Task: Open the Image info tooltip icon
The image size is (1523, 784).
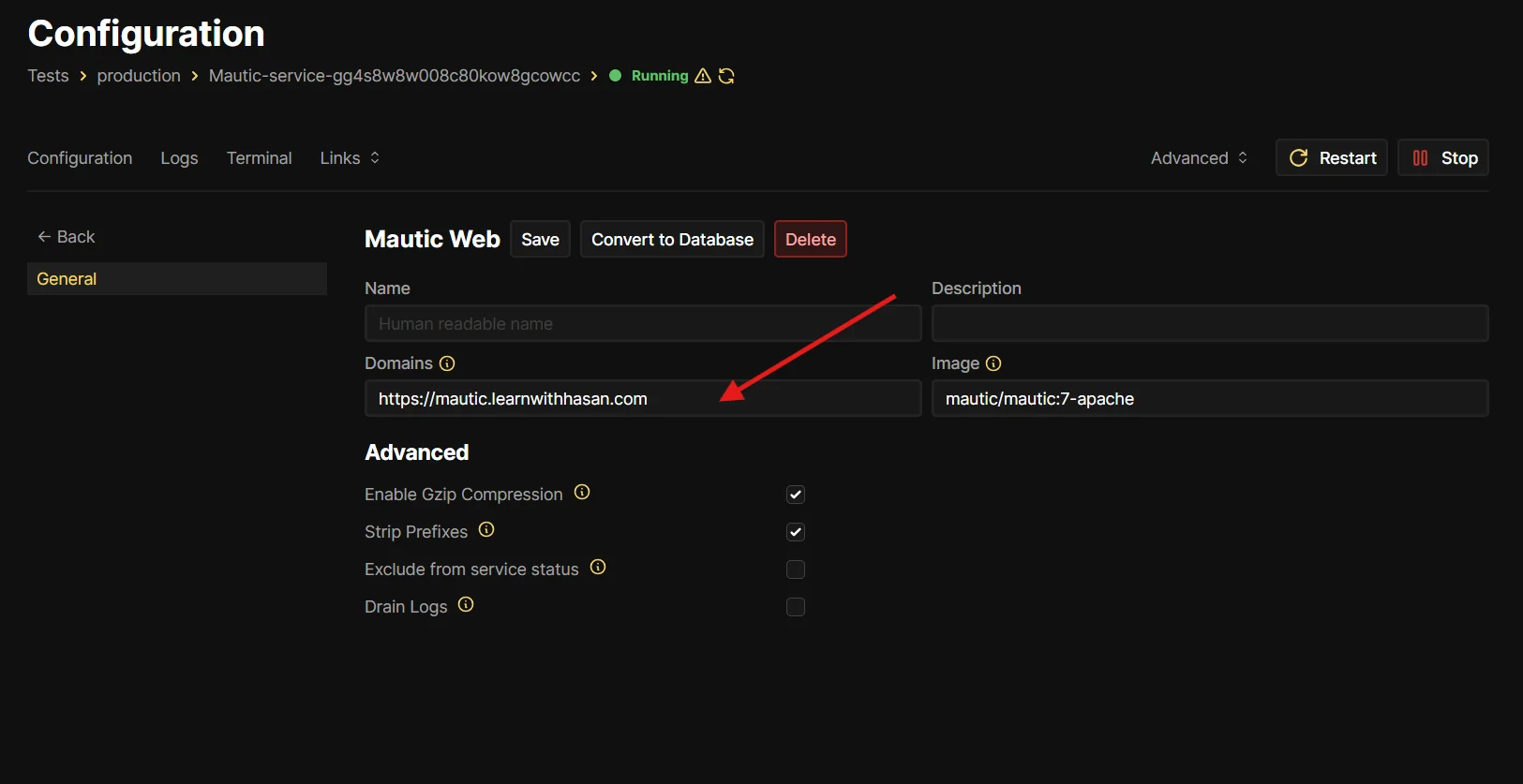Action: (x=993, y=363)
